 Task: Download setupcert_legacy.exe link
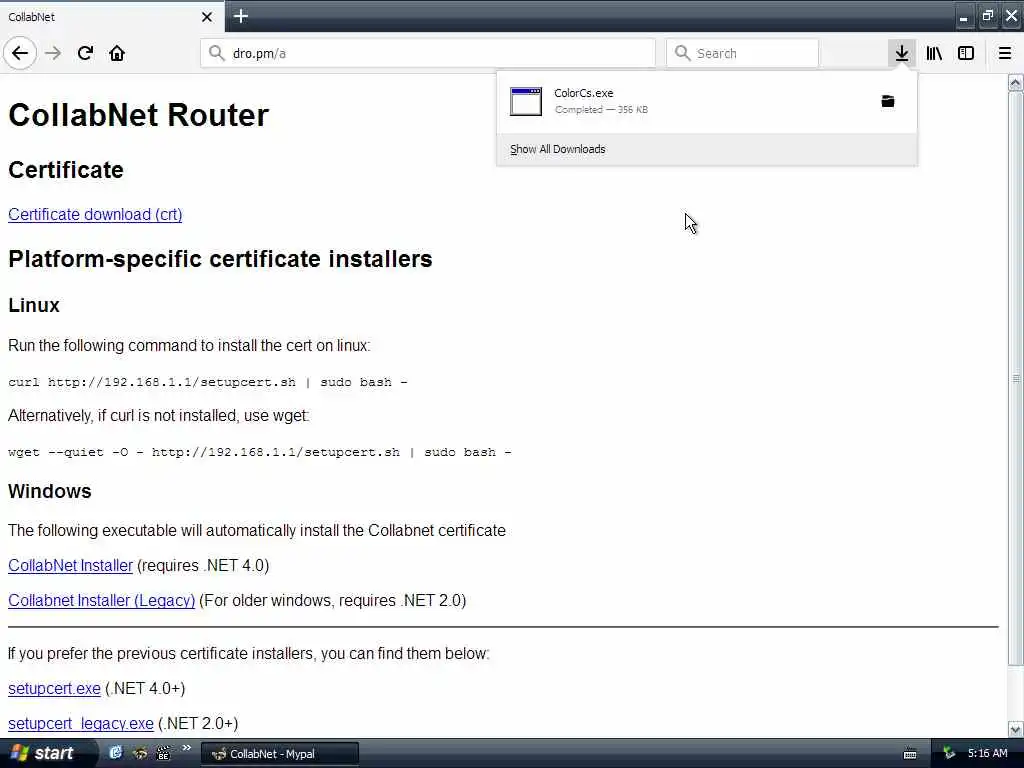coord(81,724)
